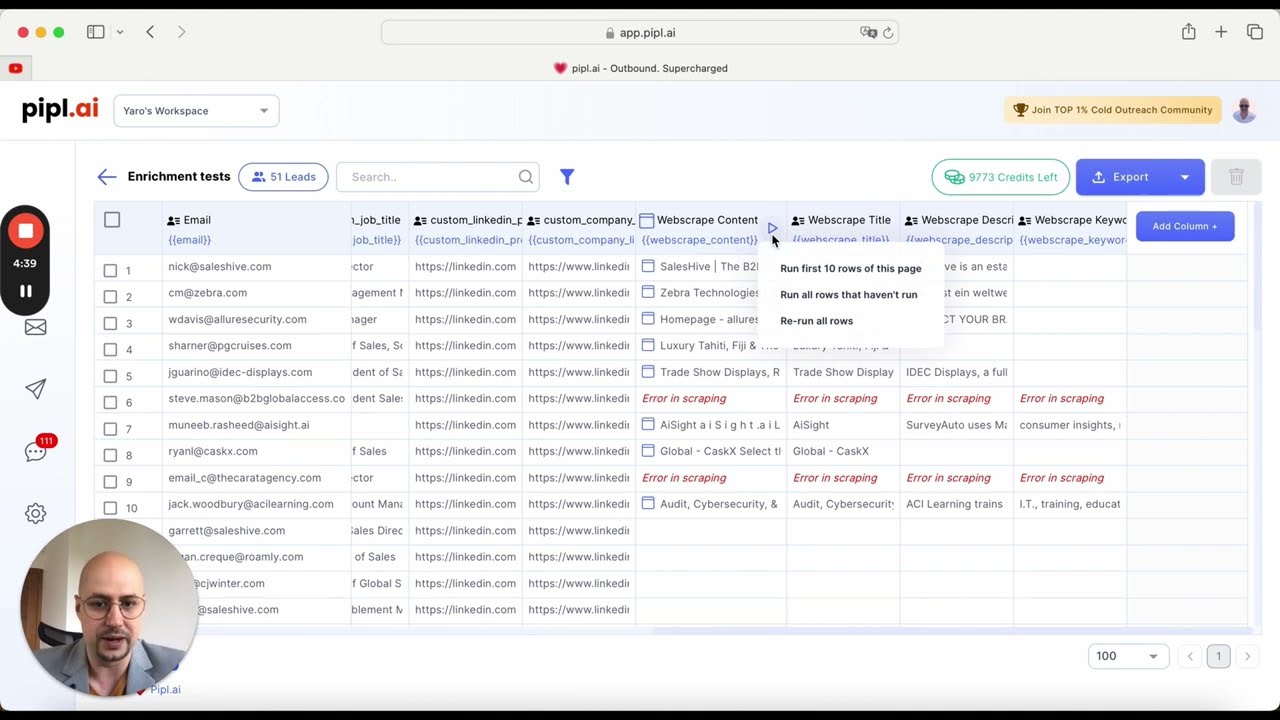This screenshot has height=720, width=1280.
Task: Click the ACI Learning trains description cell
Action: (956, 504)
